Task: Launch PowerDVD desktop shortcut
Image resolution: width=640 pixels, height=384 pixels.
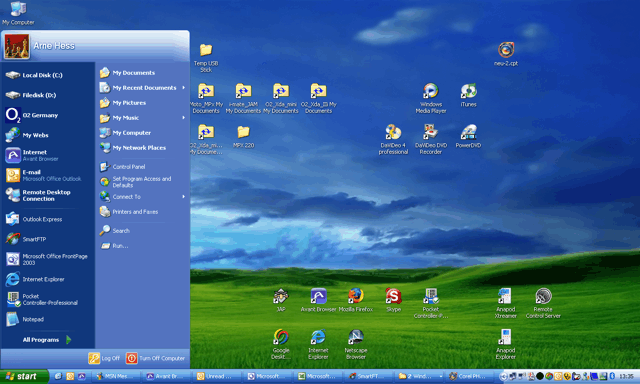Action: point(468,136)
